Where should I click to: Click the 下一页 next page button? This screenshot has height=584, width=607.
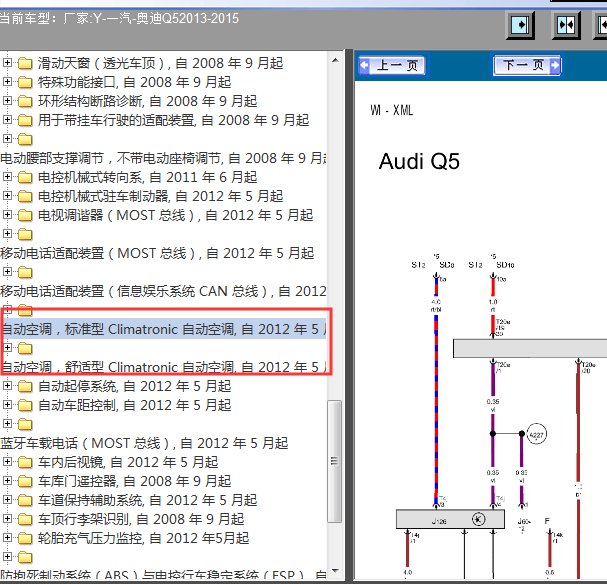point(527,65)
